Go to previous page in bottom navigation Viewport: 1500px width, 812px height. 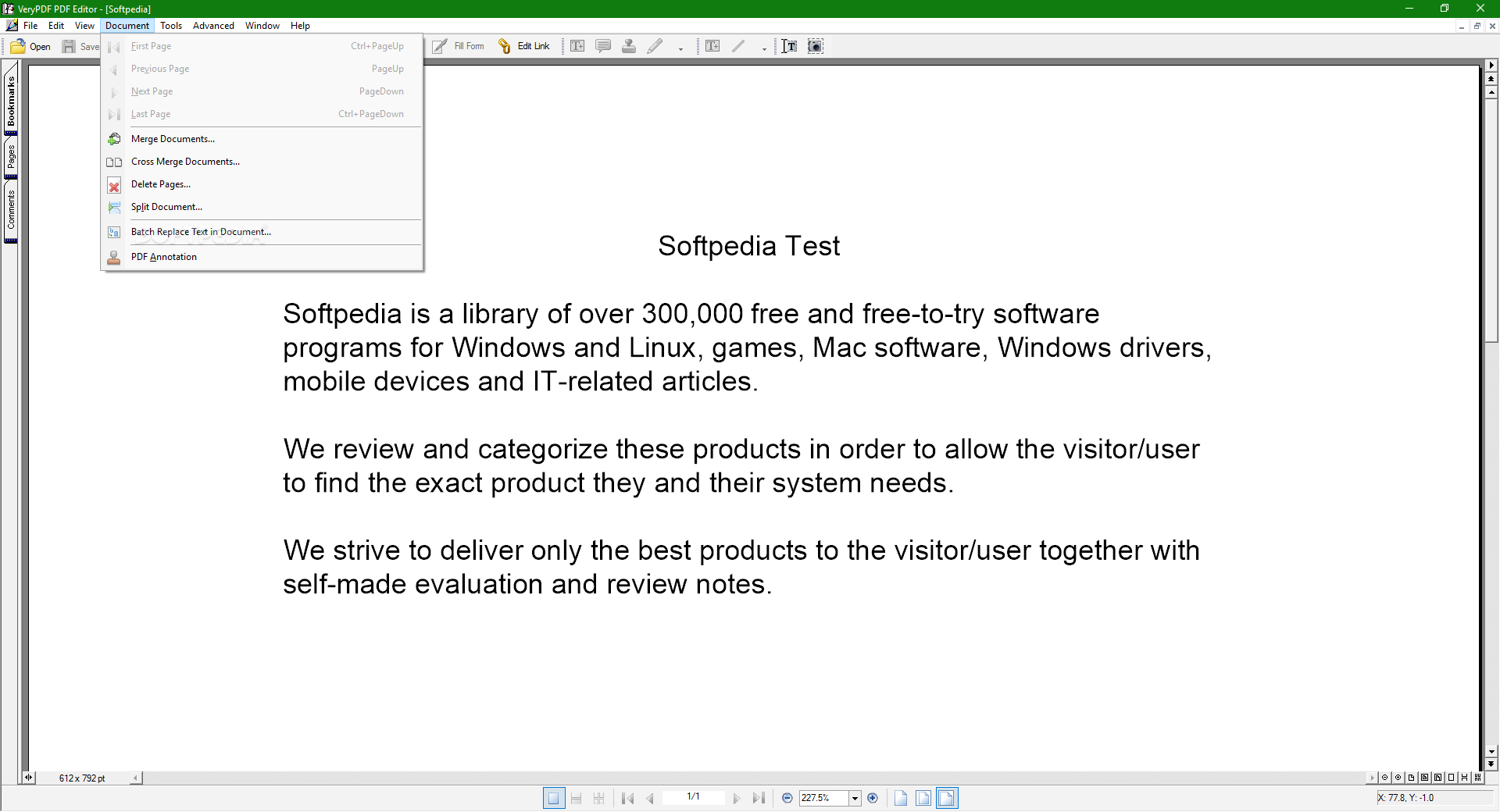pos(650,798)
